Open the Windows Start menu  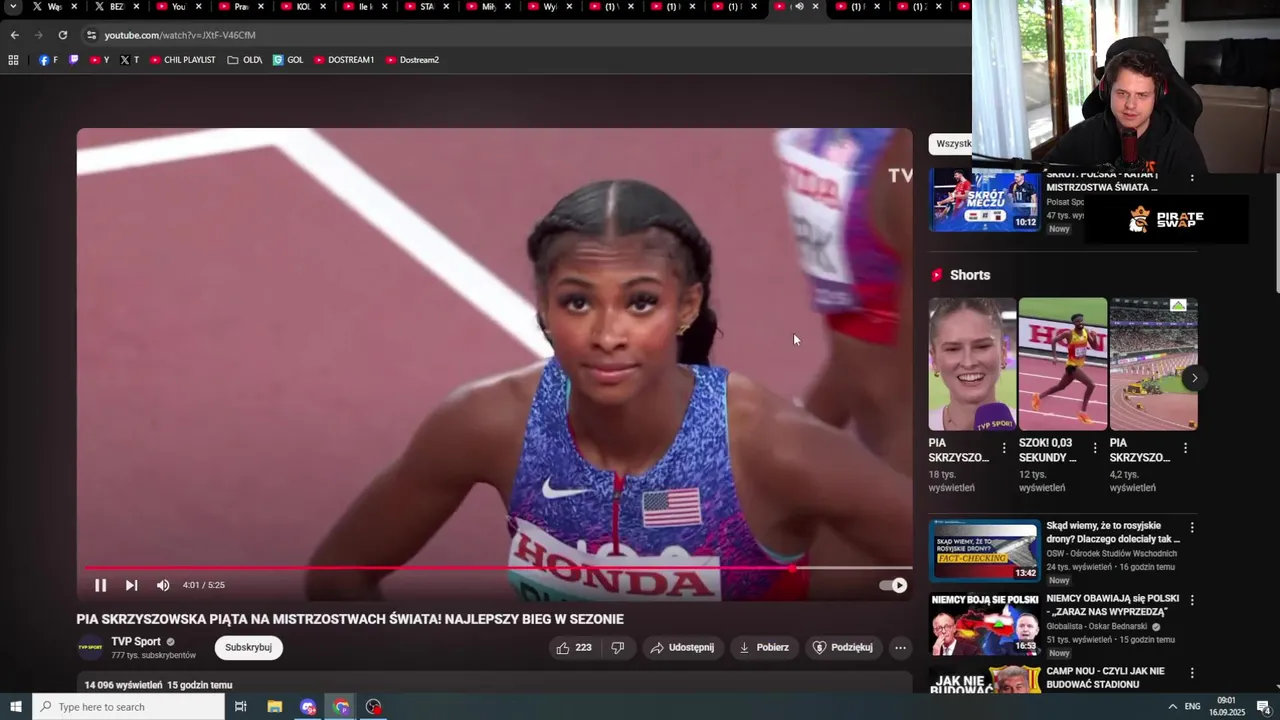click(x=16, y=707)
